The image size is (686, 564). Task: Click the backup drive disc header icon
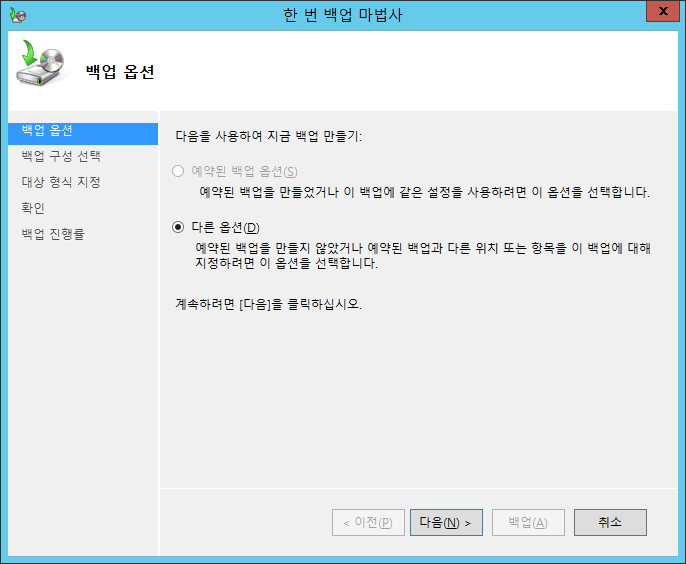pyautogui.click(x=40, y=63)
